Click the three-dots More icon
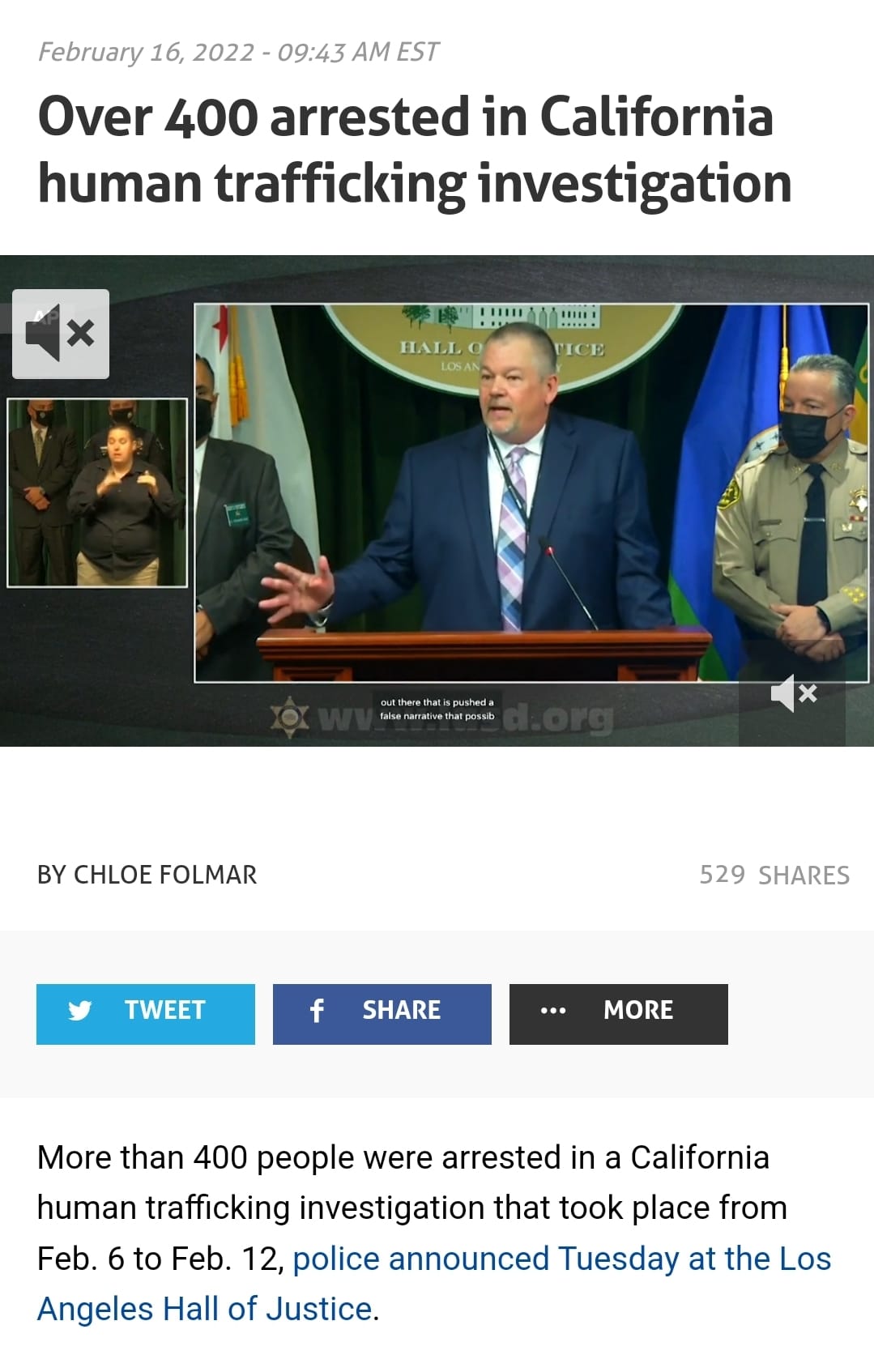The width and height of the screenshot is (874, 1372). point(553,1010)
